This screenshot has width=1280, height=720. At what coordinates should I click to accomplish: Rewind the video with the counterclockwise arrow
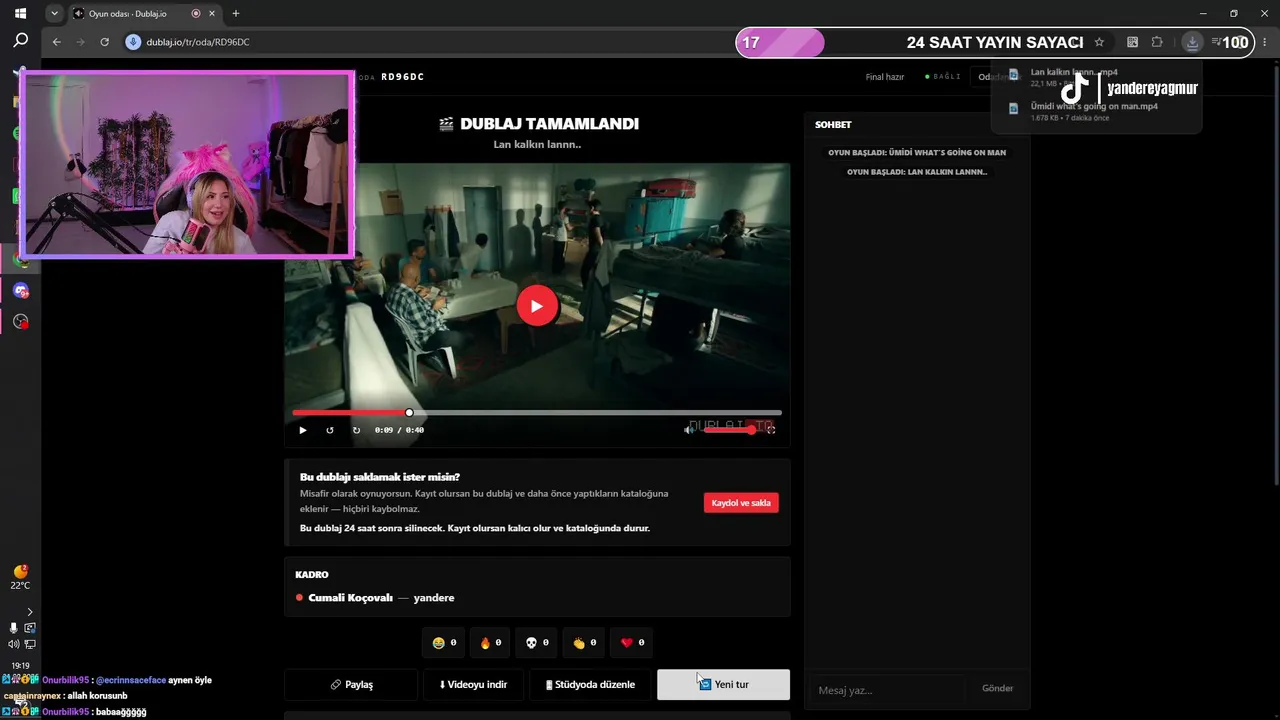click(330, 430)
